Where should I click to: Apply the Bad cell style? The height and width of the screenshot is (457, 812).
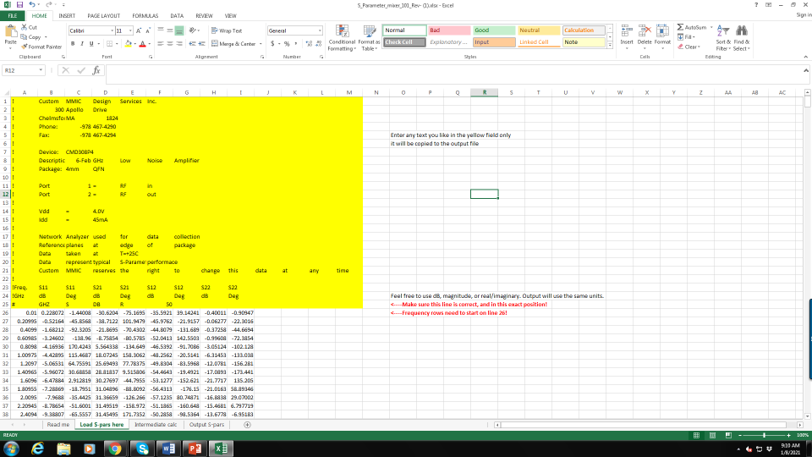pos(450,30)
